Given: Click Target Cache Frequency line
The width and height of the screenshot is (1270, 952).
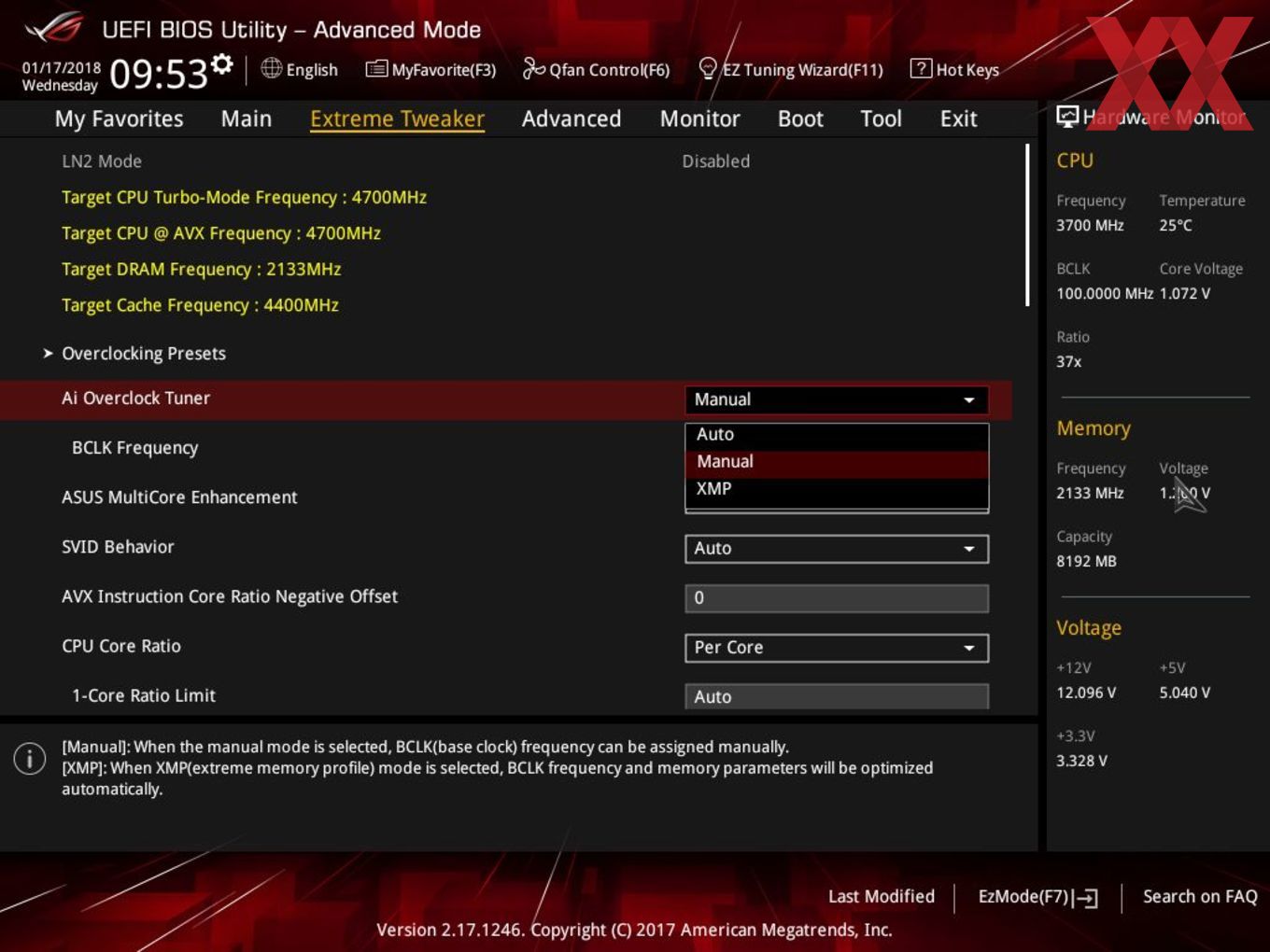Looking at the screenshot, I should coord(200,305).
